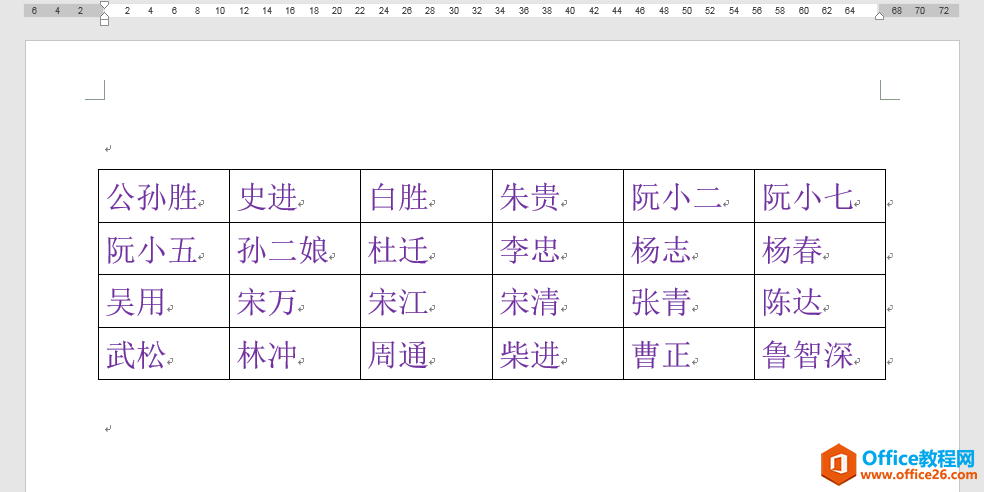Click the table cell containing 陈达

click(820, 301)
